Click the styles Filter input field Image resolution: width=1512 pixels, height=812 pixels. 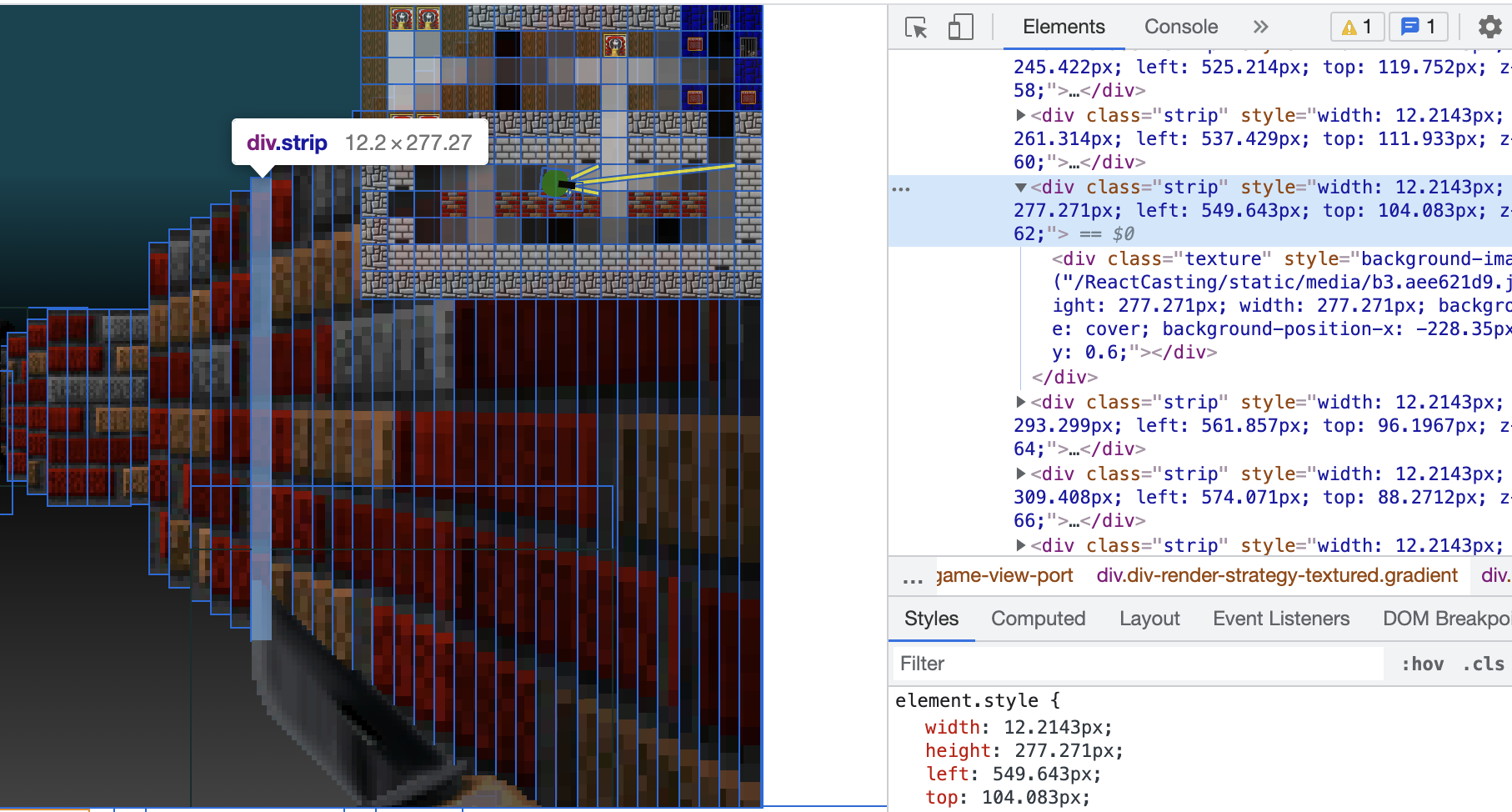pyautogui.click(x=1139, y=664)
